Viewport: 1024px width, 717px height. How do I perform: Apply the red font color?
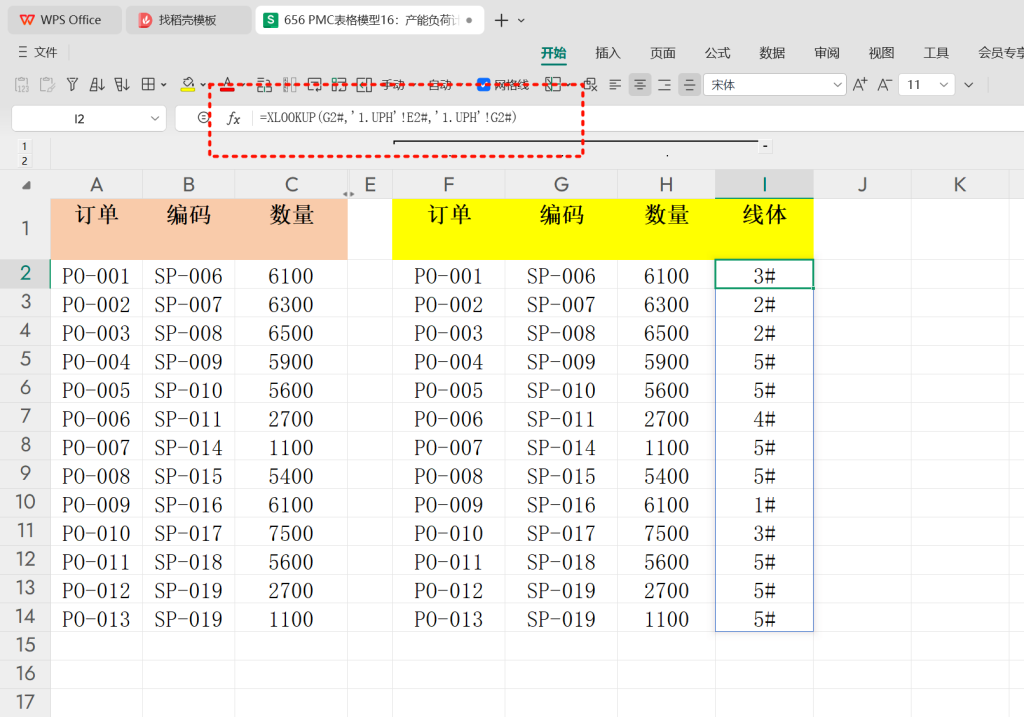227,84
